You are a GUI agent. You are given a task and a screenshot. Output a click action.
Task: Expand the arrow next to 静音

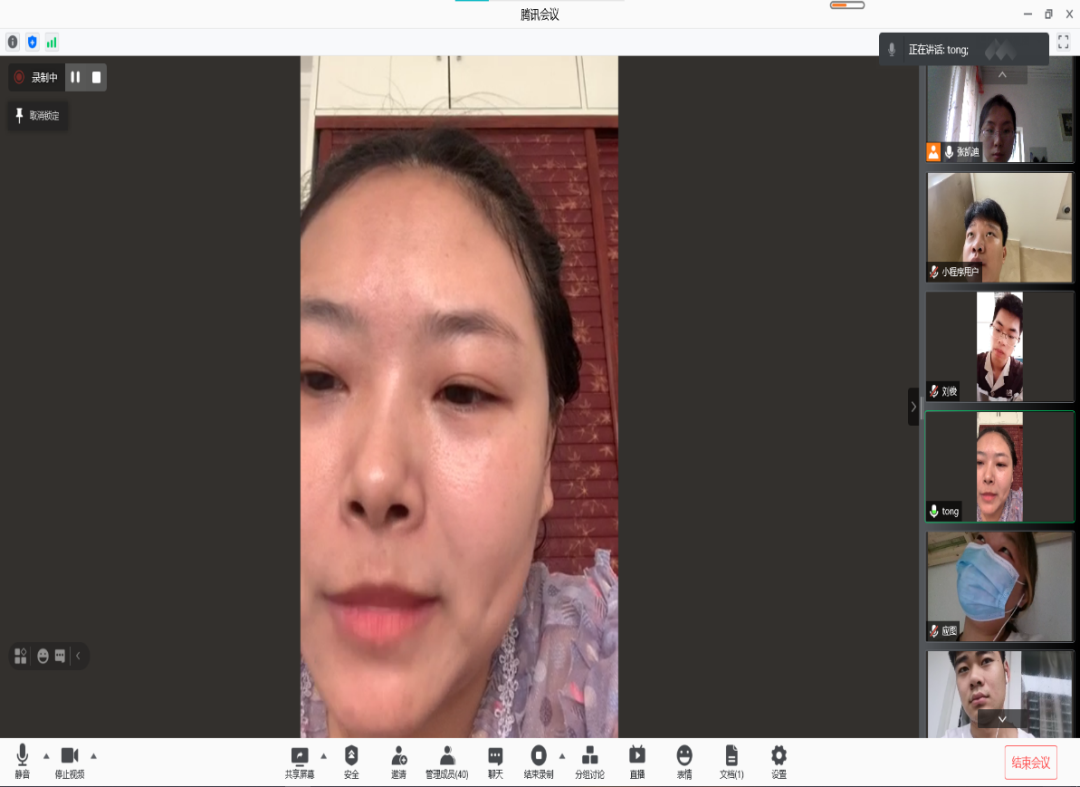tap(46, 756)
